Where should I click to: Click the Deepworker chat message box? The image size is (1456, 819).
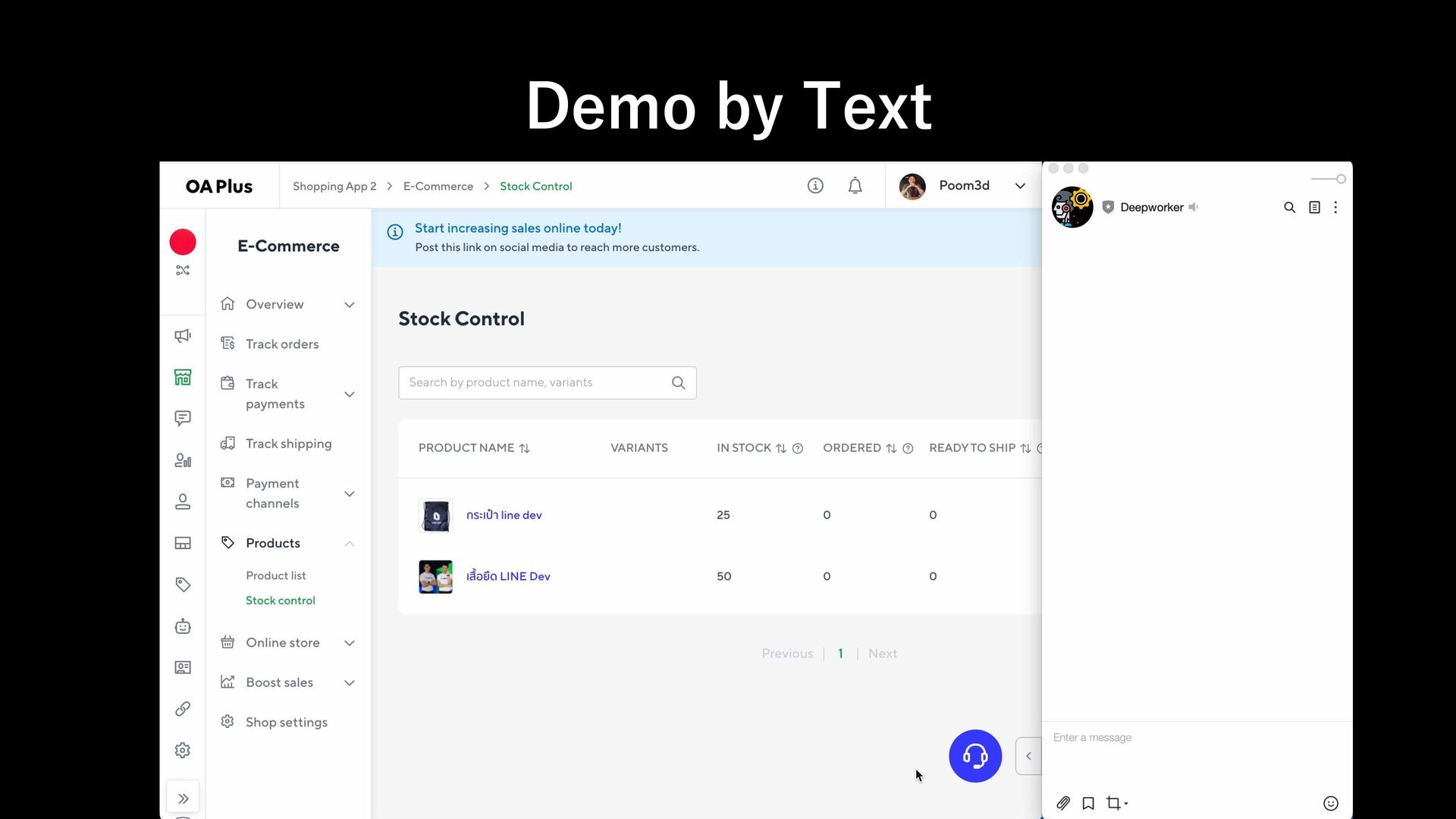click(x=1197, y=755)
